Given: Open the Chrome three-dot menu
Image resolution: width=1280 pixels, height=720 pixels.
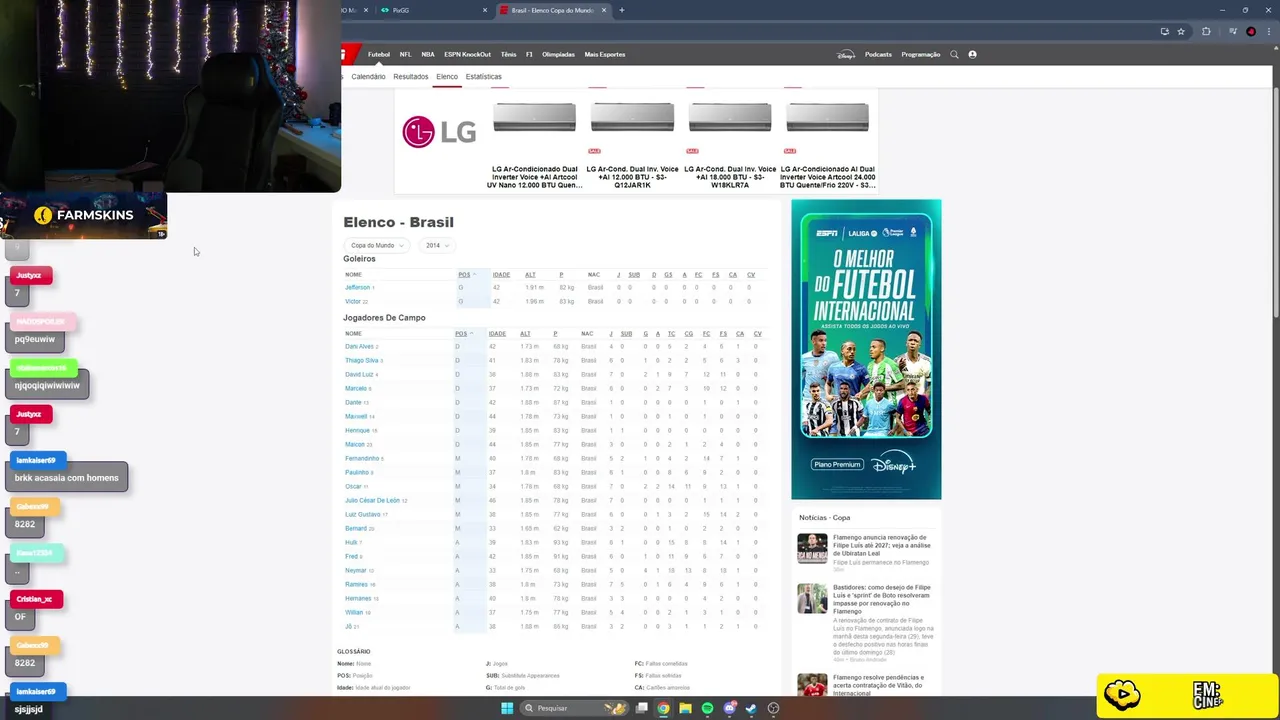Looking at the screenshot, I should pyautogui.click(x=1269, y=31).
